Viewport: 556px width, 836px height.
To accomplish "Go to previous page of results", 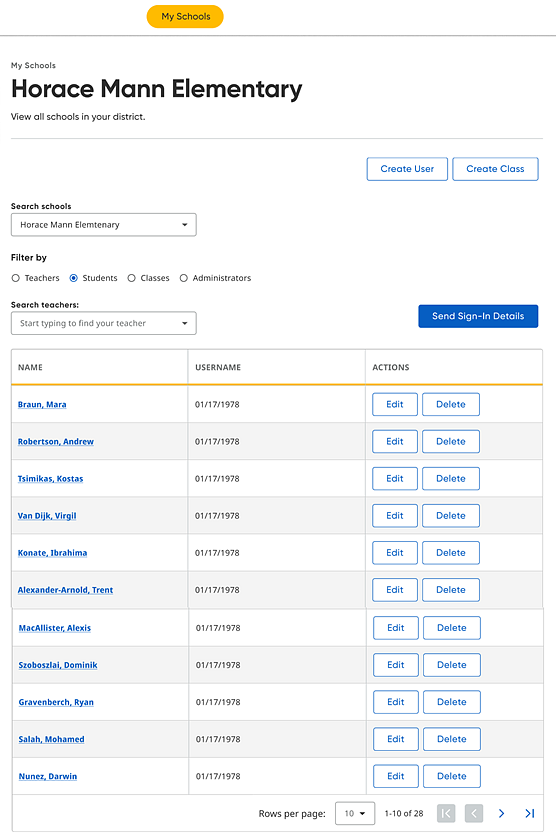I will pos(474,813).
